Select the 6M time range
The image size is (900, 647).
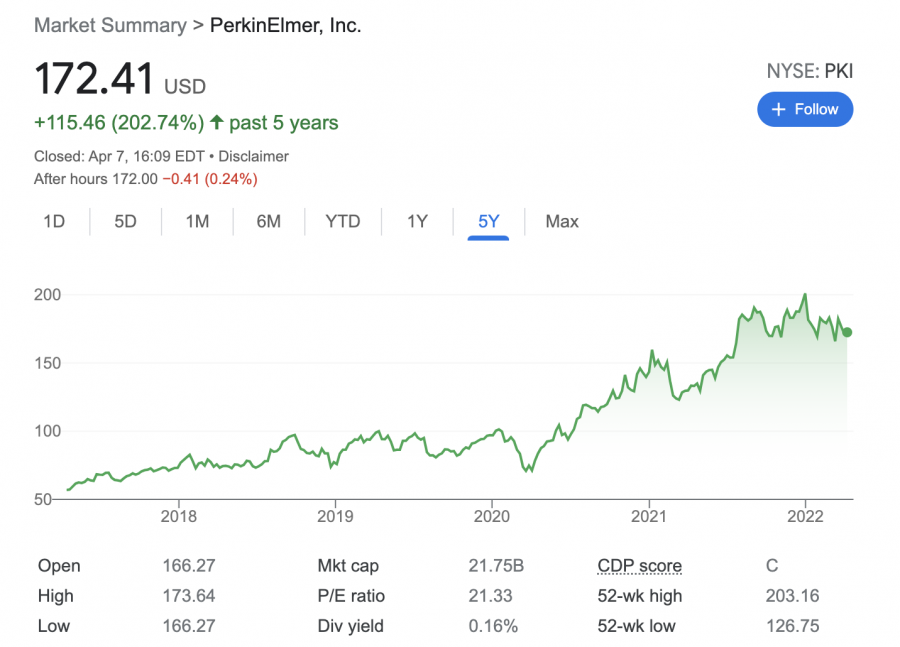click(269, 221)
